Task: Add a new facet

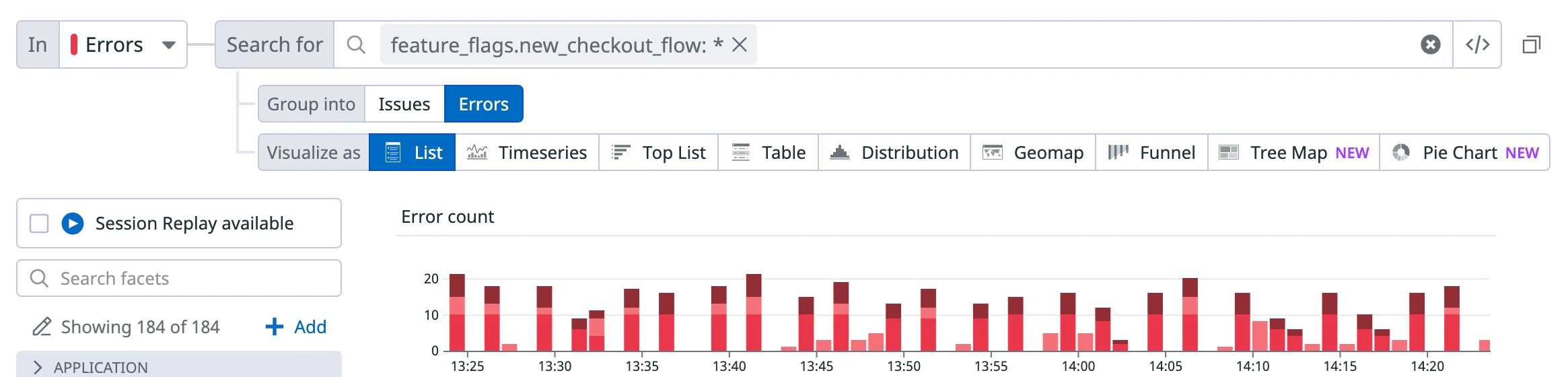Action: [x=296, y=327]
